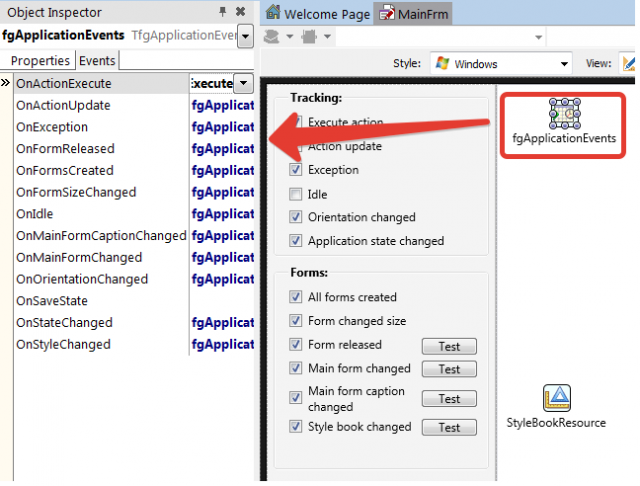640x486 pixels.
Task: Click the Windows logo in Style combo
Action: click(442, 63)
